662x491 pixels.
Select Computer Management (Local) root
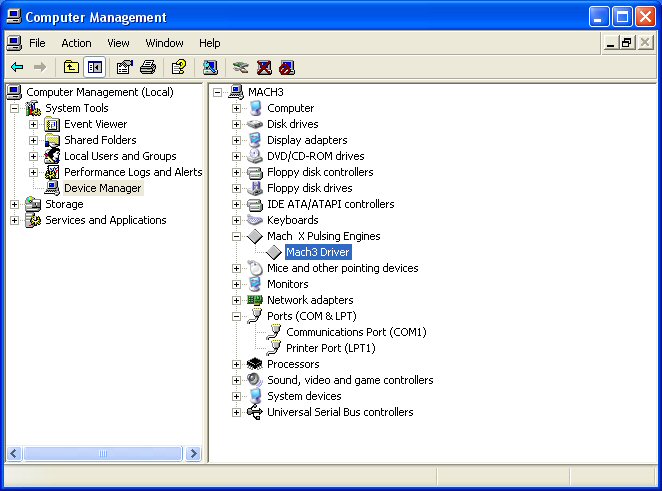click(x=100, y=92)
